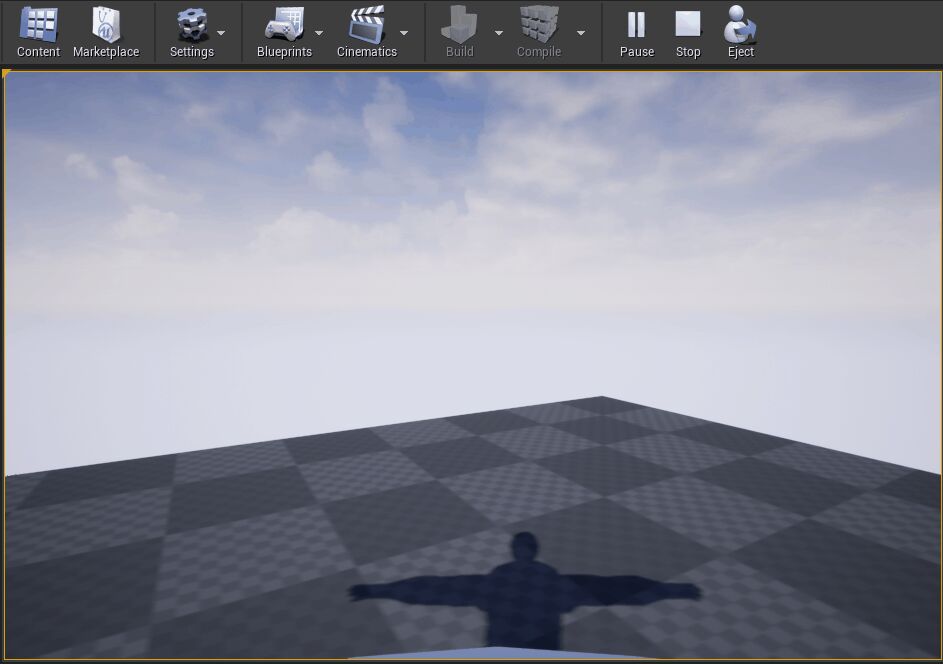Screen dimensions: 943x664
Task: Eject from the player controller
Action: pyautogui.click(x=740, y=31)
